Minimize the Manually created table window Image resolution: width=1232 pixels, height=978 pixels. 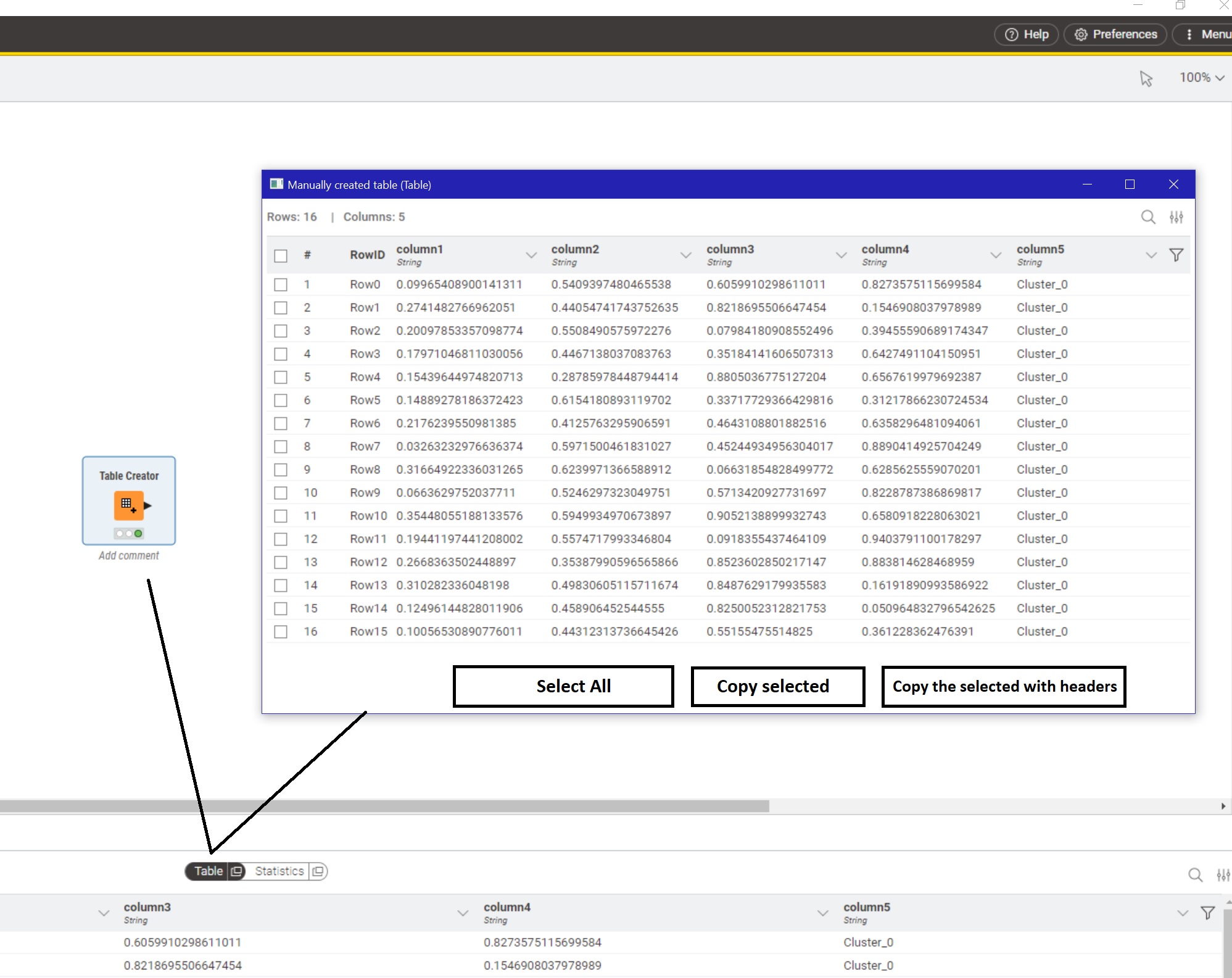coord(1087,184)
